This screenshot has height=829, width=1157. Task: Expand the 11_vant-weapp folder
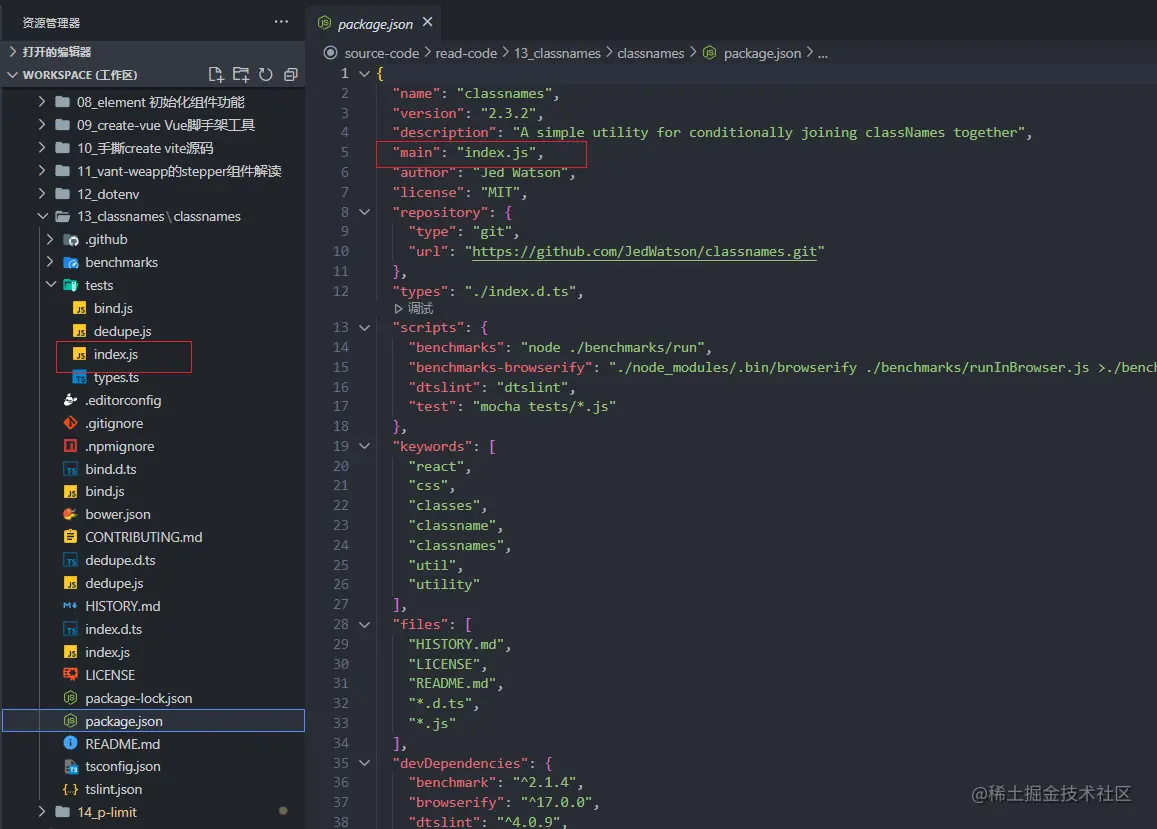click(42, 171)
